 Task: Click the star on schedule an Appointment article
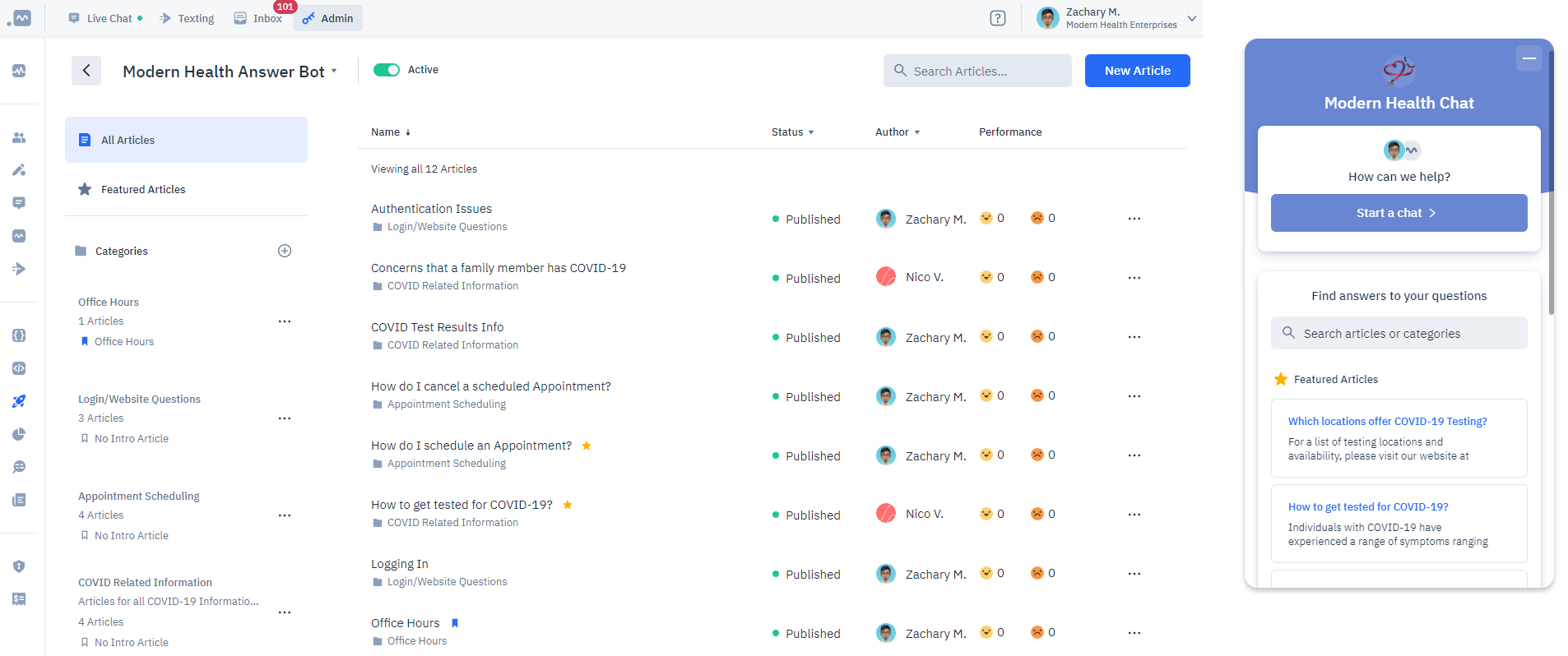pos(587,446)
